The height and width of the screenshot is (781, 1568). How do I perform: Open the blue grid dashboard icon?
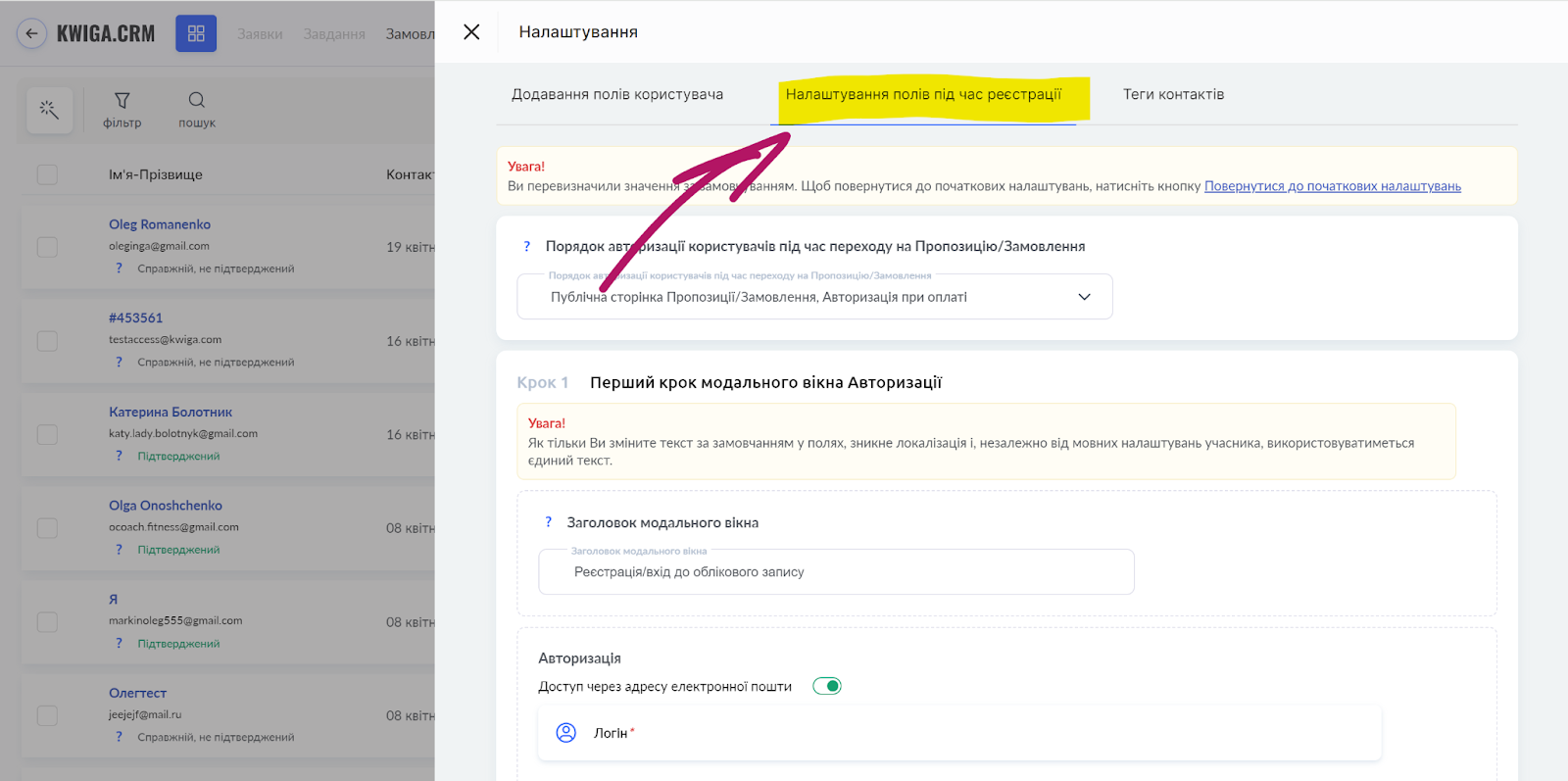click(x=196, y=33)
